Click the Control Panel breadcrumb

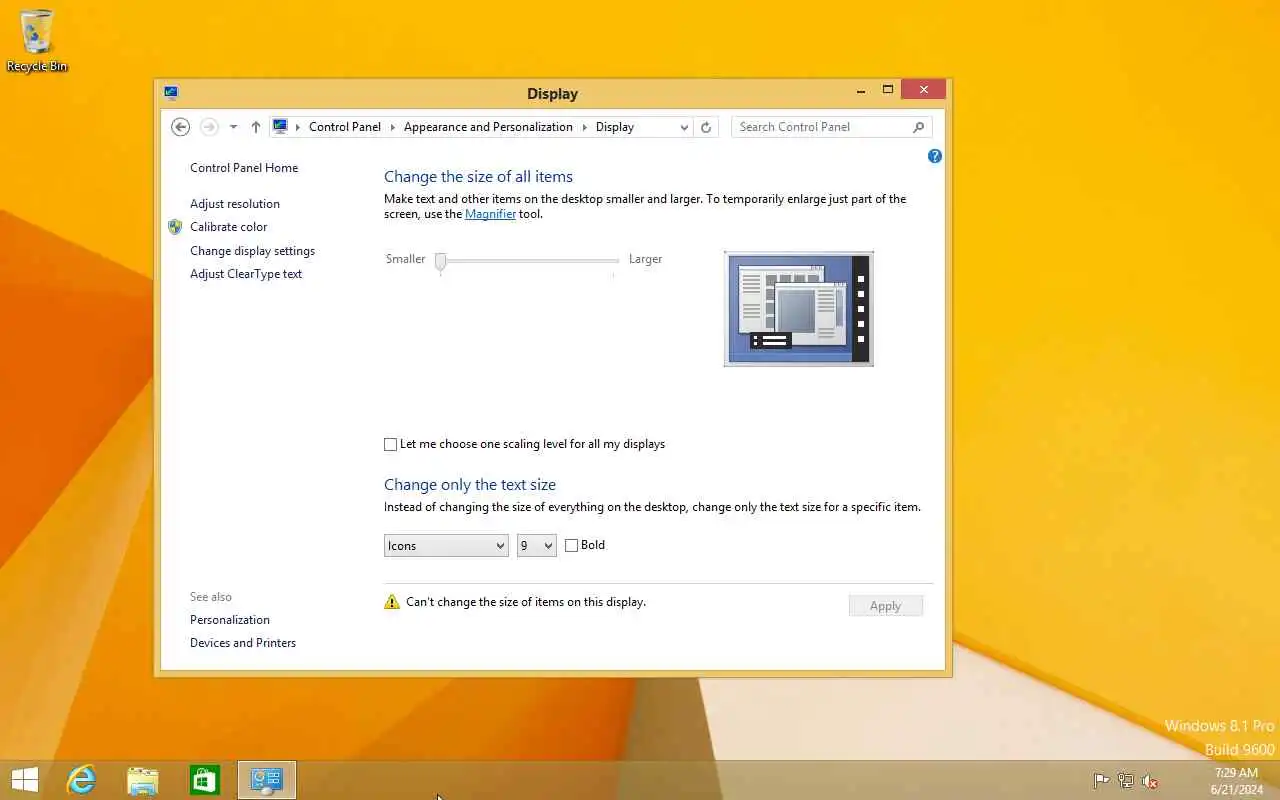(345, 127)
